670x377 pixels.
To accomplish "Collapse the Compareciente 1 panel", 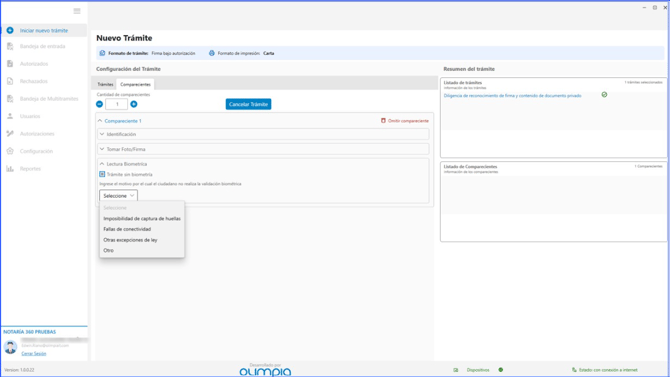I will click(100, 121).
